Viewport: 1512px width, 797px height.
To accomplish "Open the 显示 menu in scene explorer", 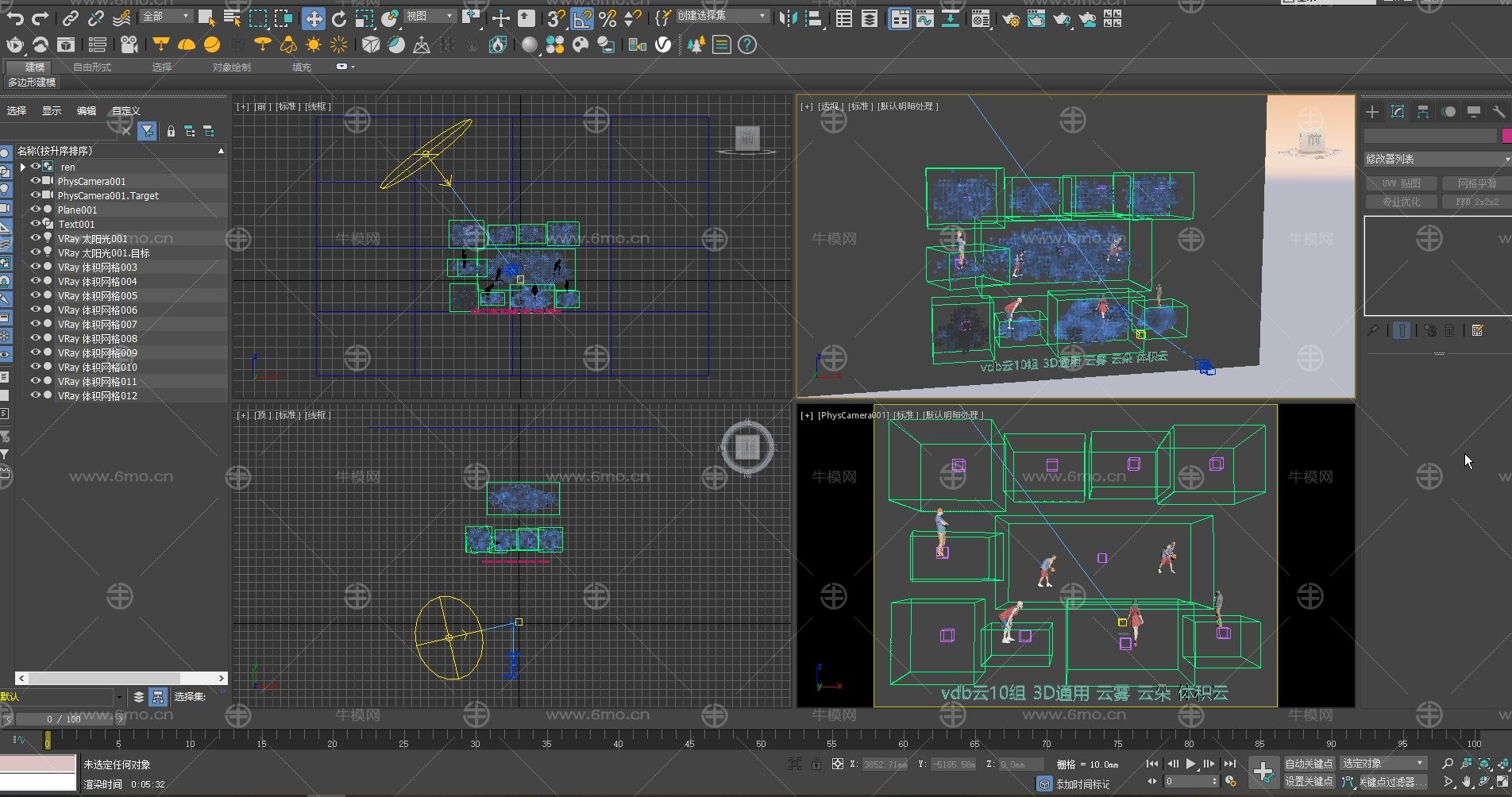I will [52, 111].
